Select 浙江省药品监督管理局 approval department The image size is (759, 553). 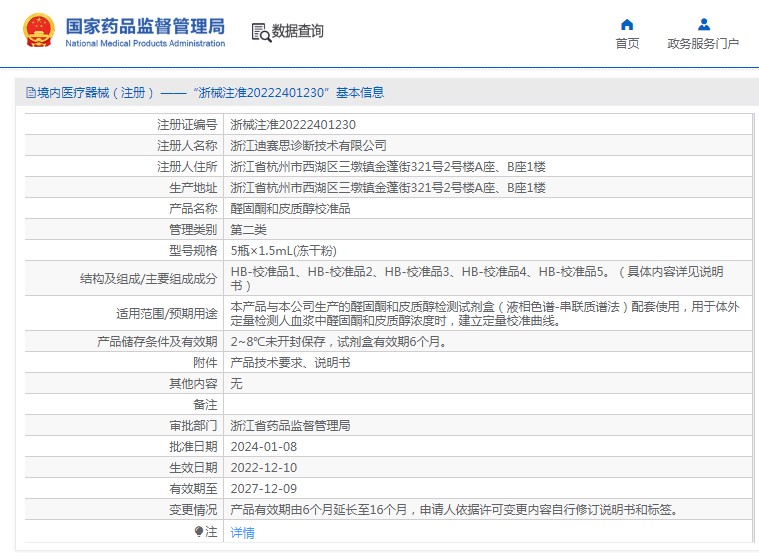click(290, 426)
